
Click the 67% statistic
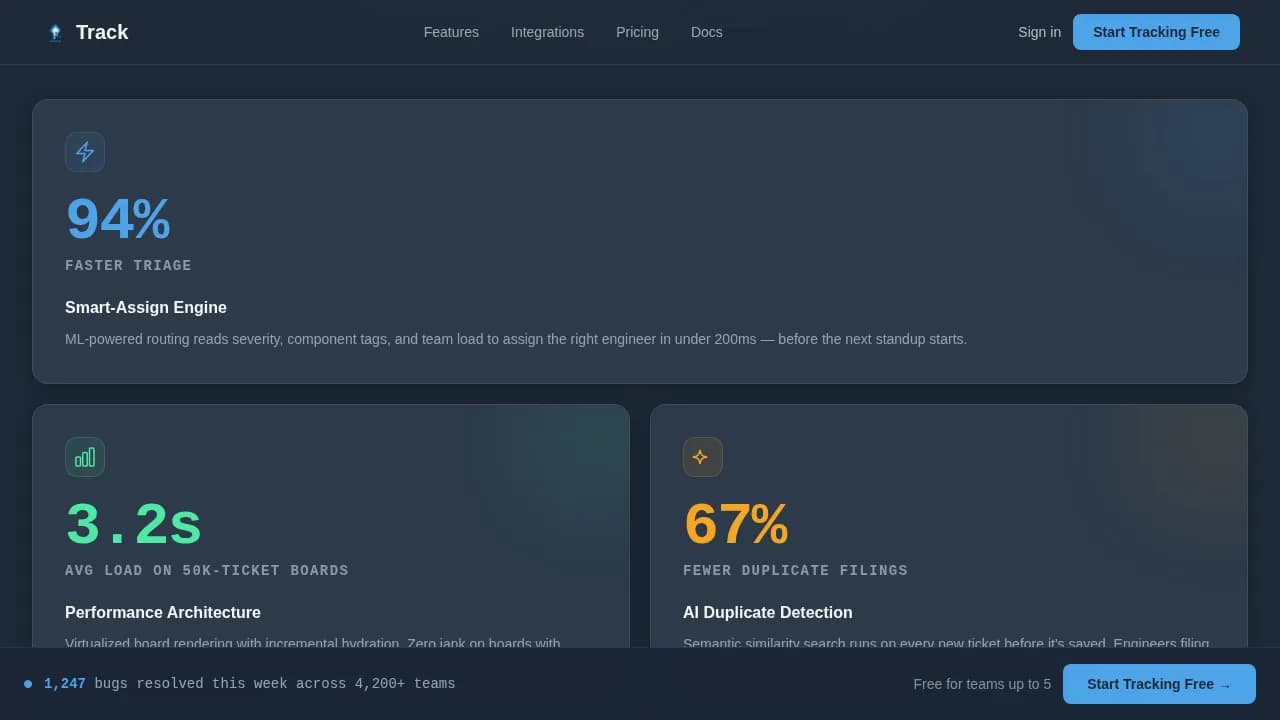point(735,525)
